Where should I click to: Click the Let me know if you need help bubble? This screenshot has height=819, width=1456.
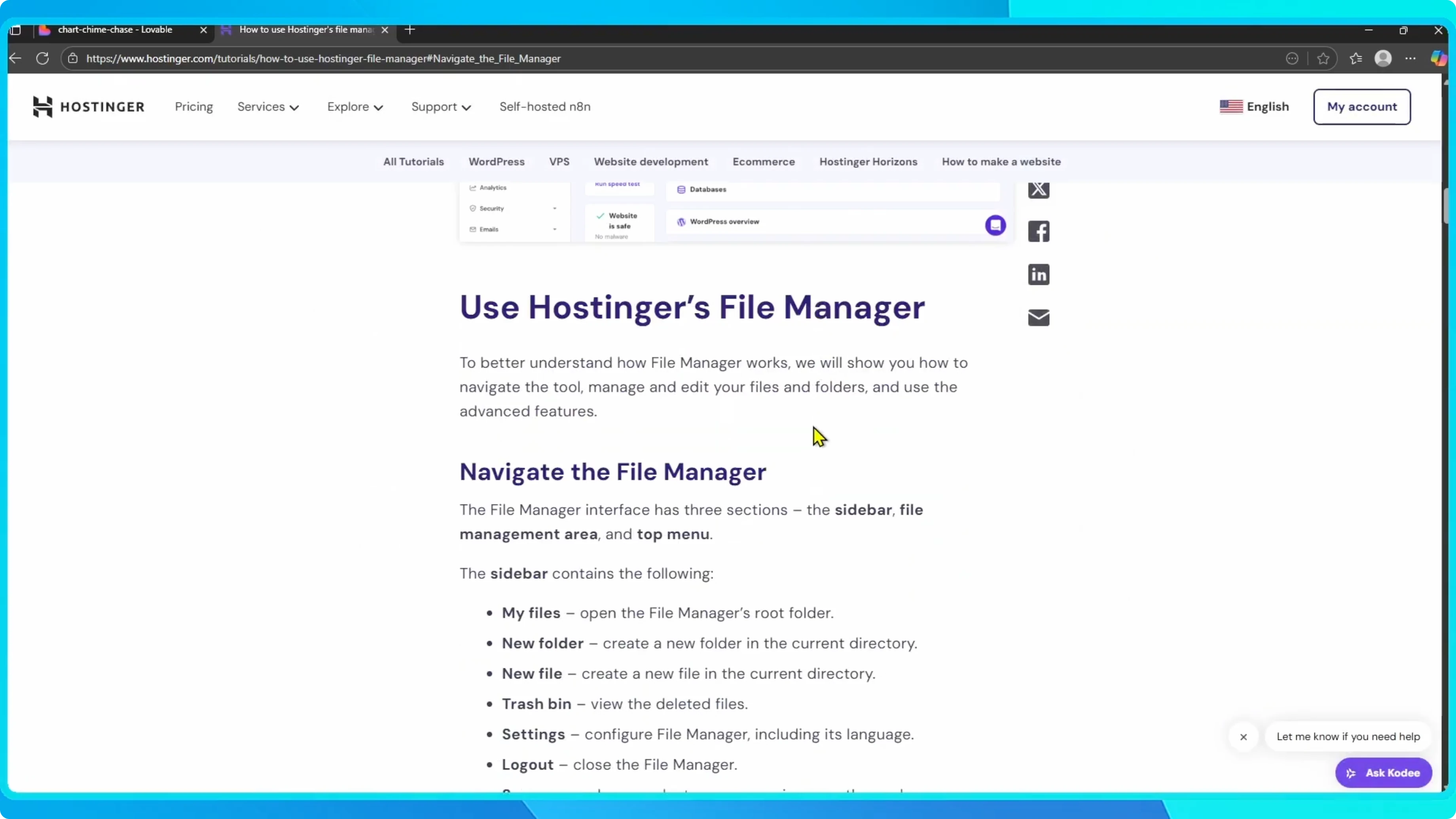pyautogui.click(x=1348, y=736)
